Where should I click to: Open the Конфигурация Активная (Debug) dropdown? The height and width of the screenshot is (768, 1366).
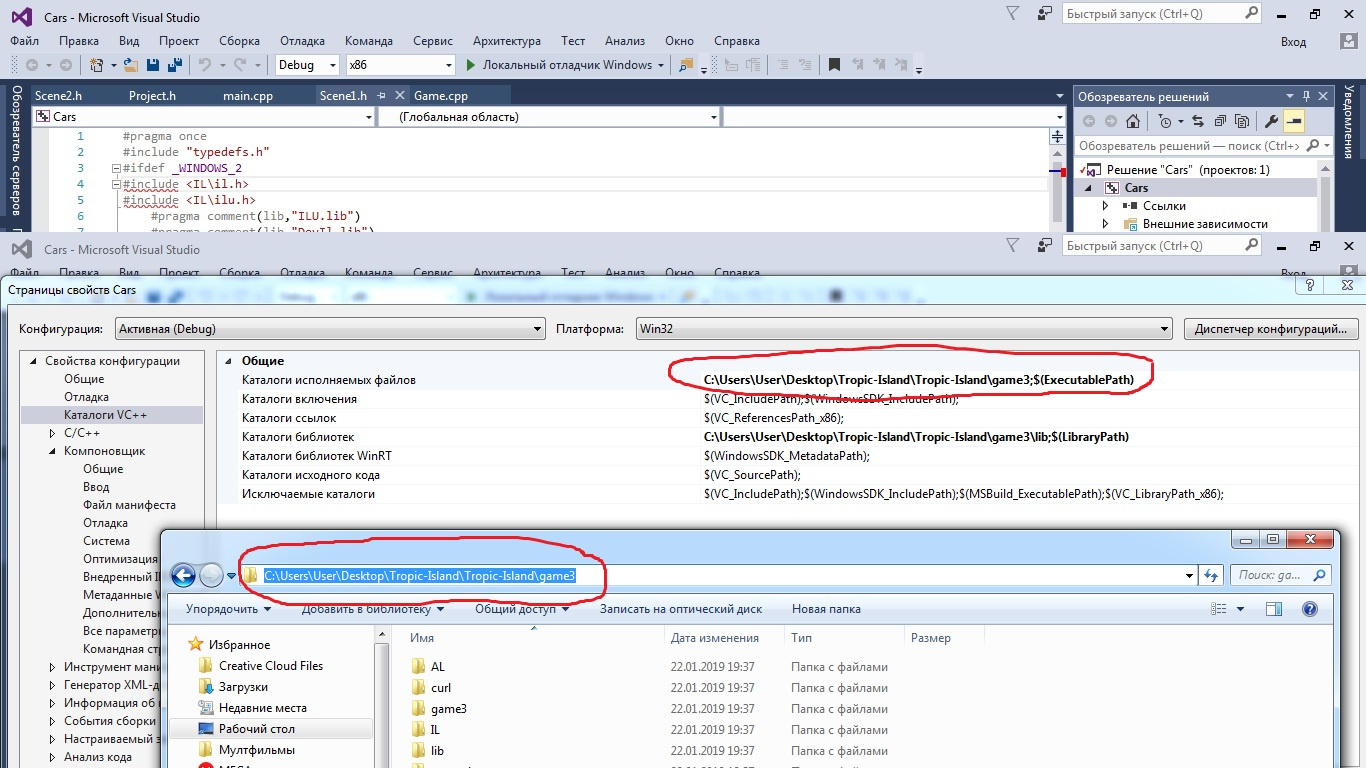329,329
